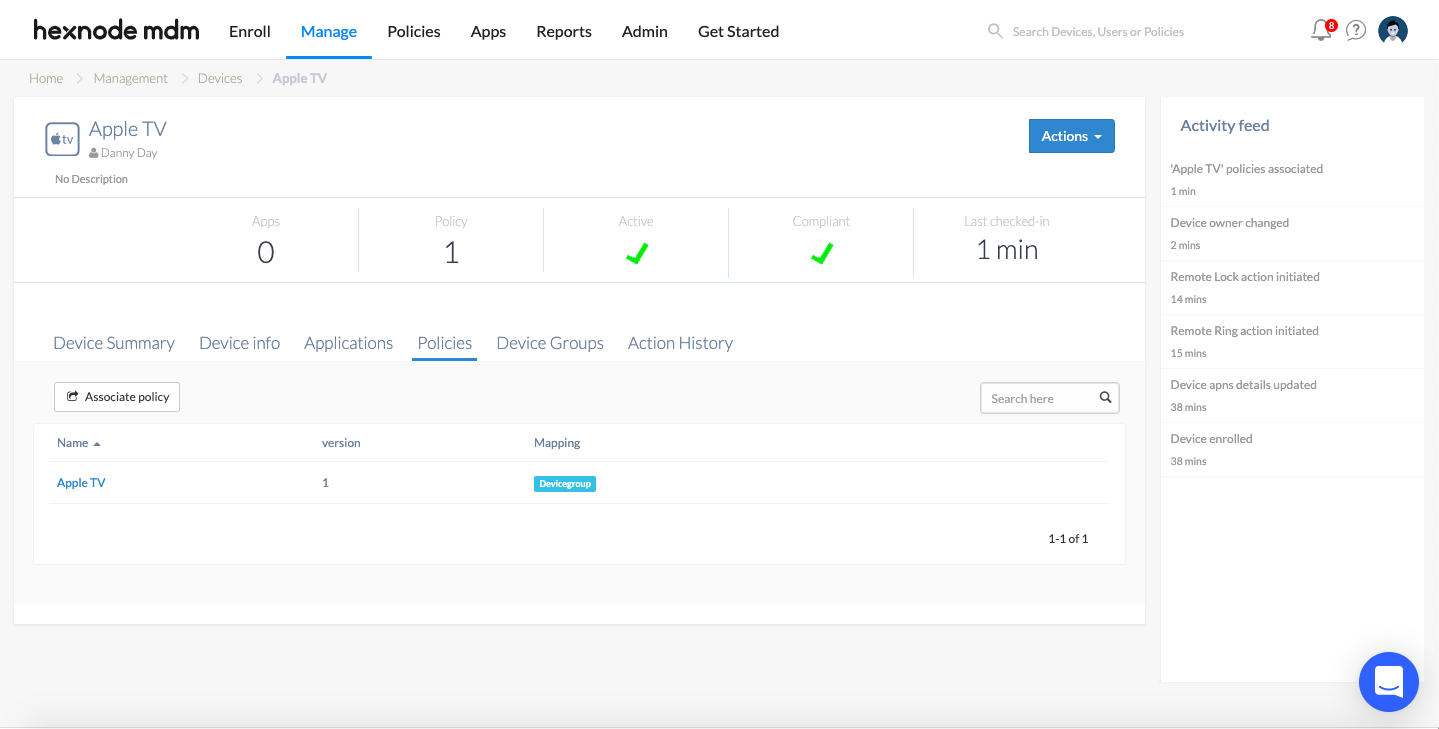
Task: Click the Danny Day owner name
Action: tap(129, 154)
